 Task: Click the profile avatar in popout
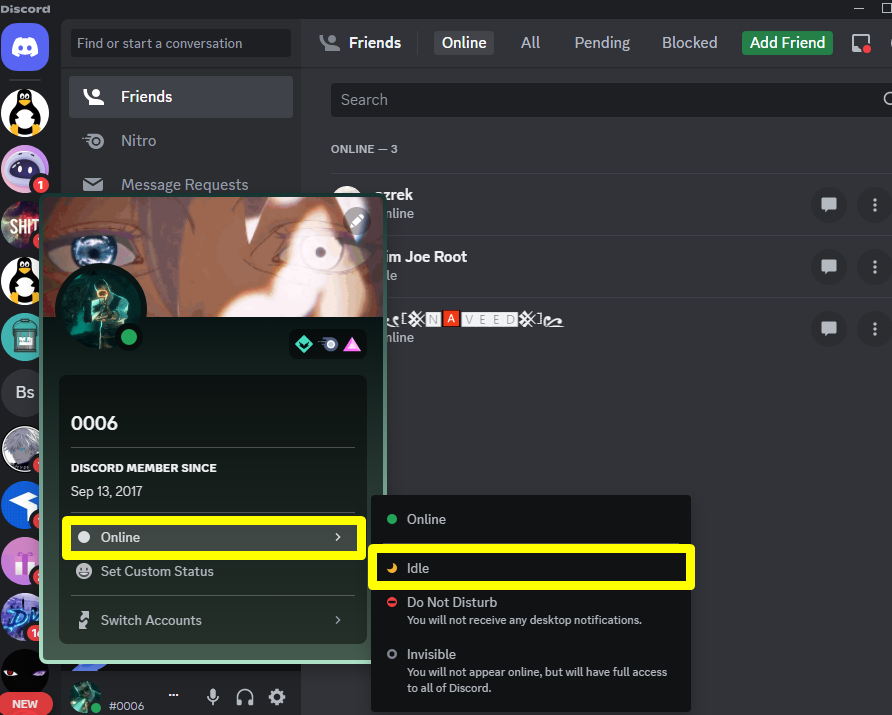click(x=101, y=307)
